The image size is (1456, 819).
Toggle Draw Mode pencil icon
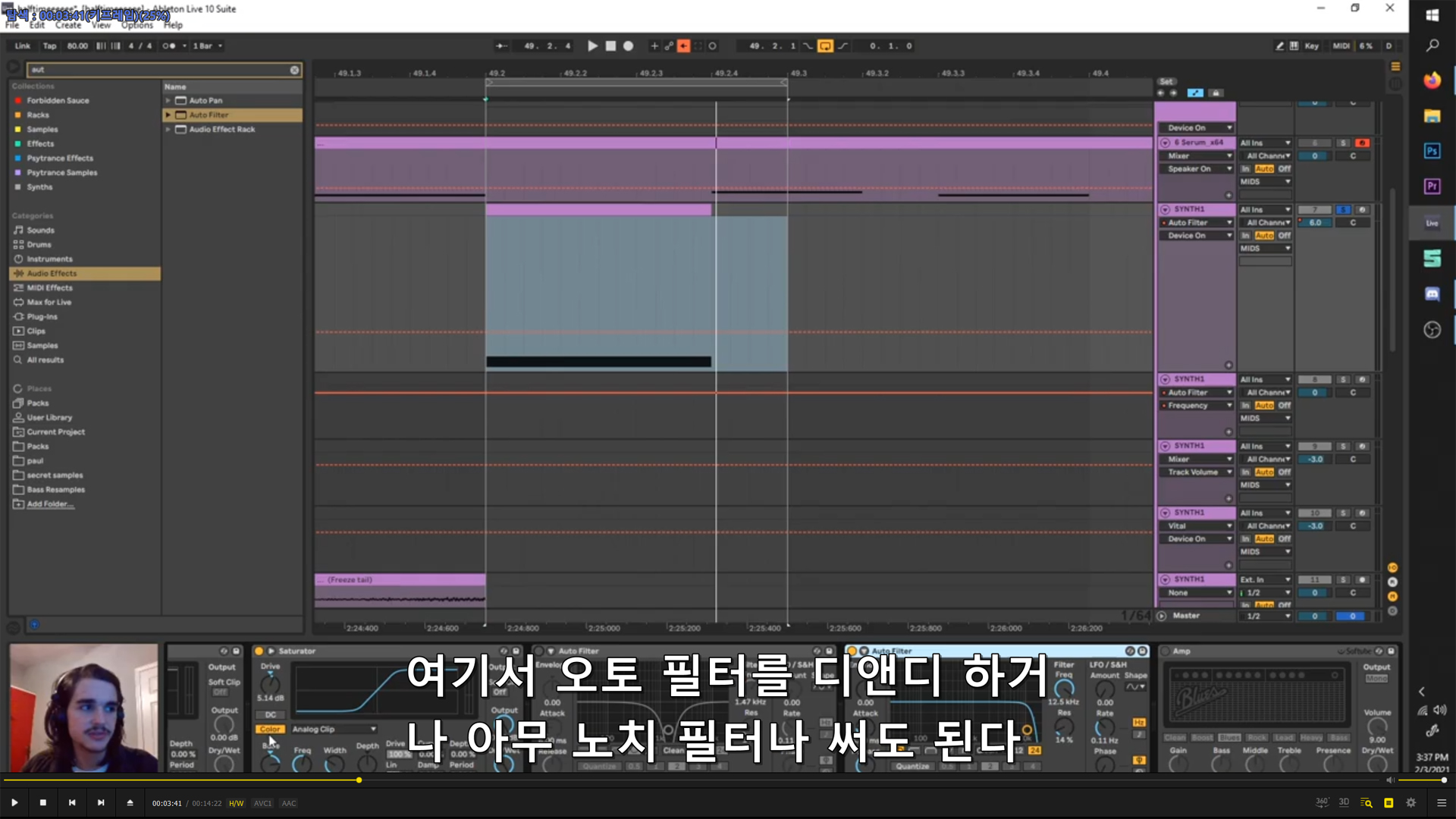pos(1279,46)
